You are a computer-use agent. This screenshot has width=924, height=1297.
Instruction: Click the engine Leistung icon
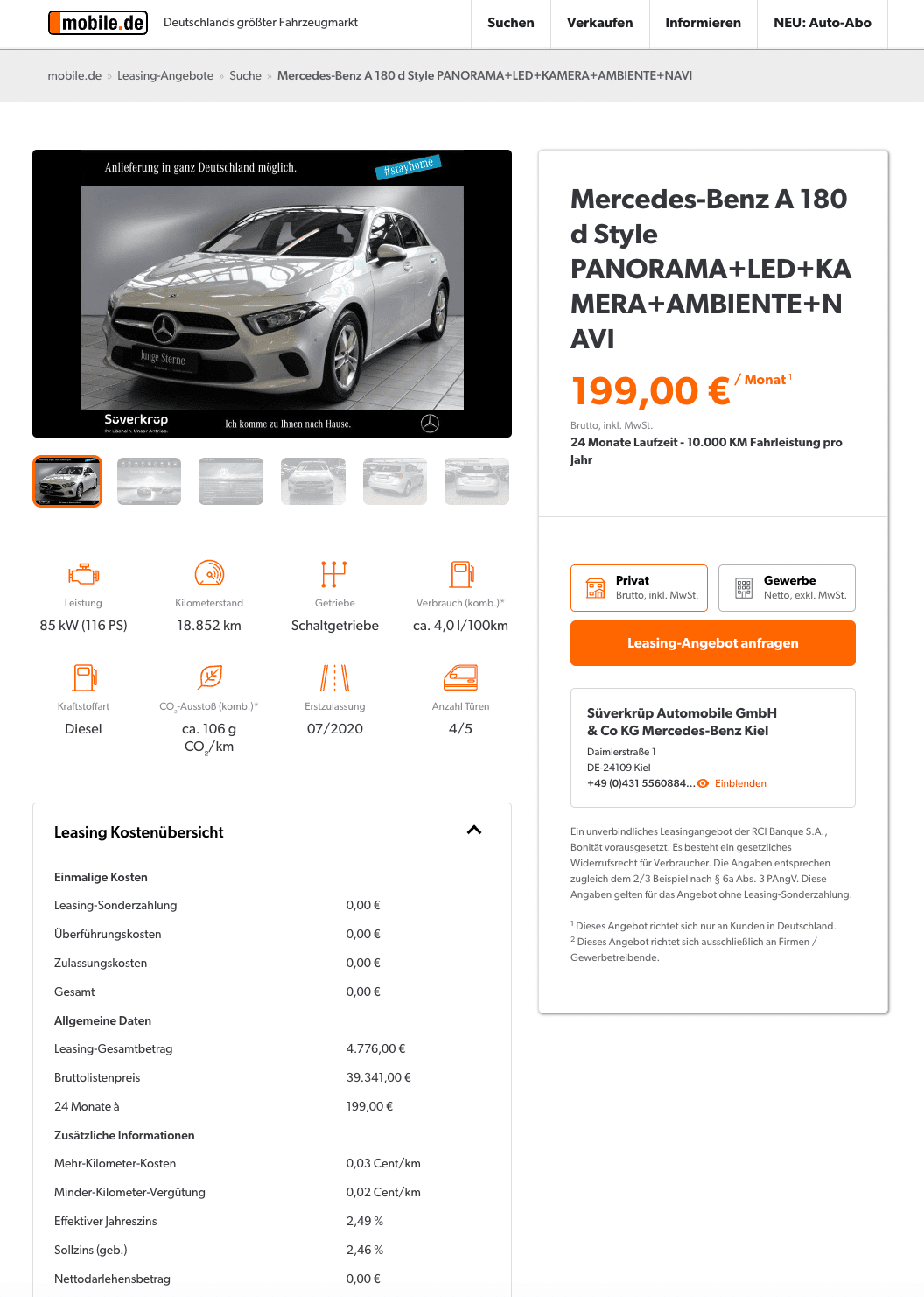pos(83,574)
